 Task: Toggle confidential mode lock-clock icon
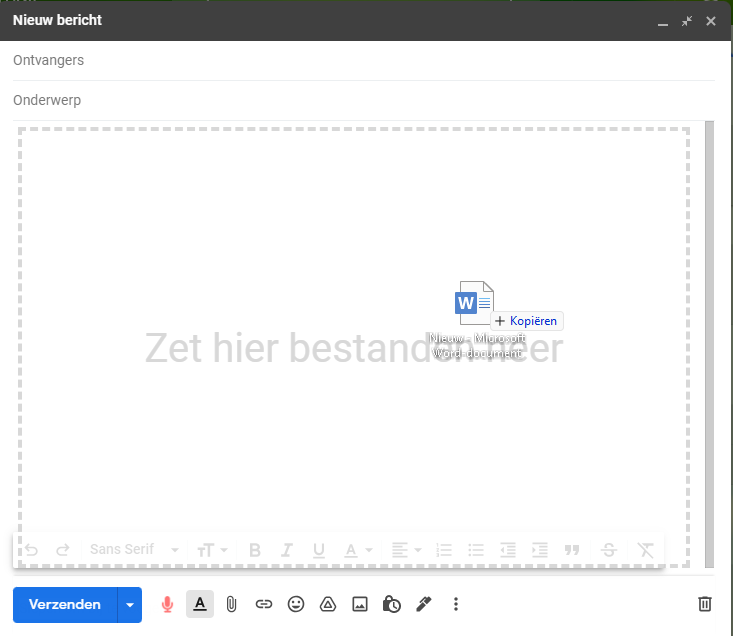(392, 604)
